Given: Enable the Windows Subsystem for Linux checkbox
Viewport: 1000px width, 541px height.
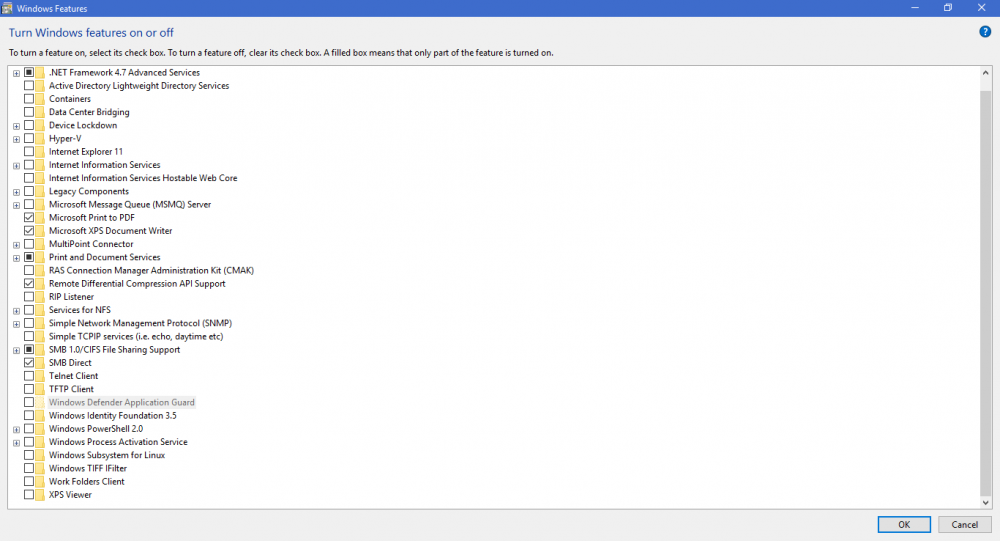Looking at the screenshot, I should point(29,455).
